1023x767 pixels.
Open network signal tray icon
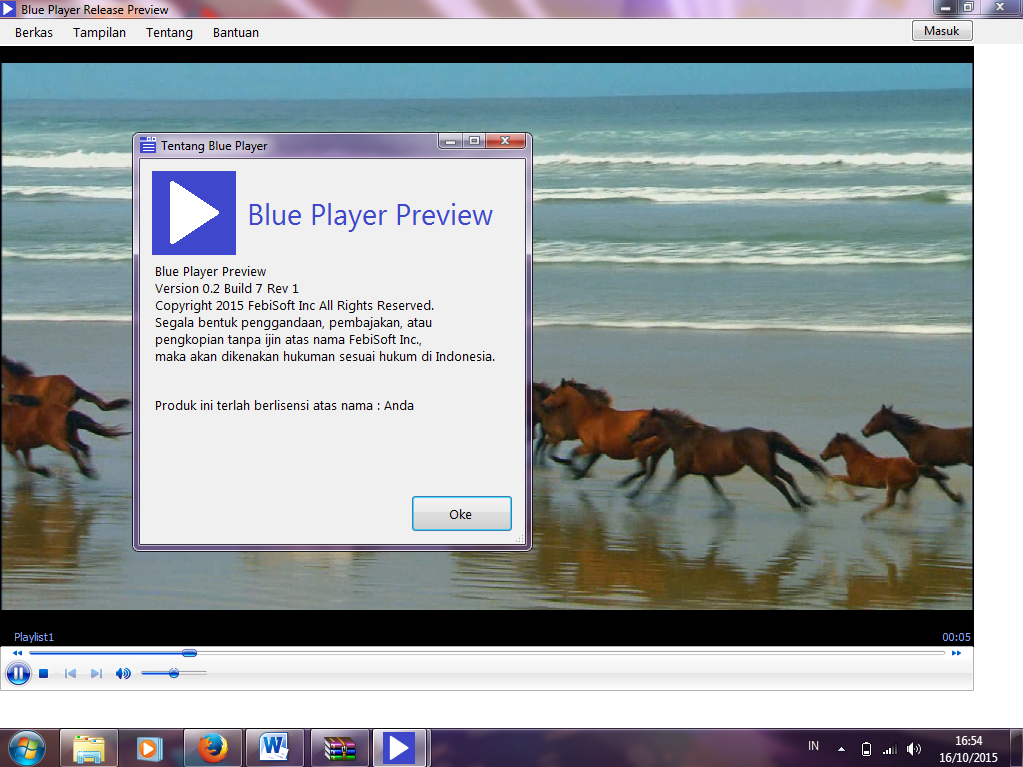click(890, 749)
